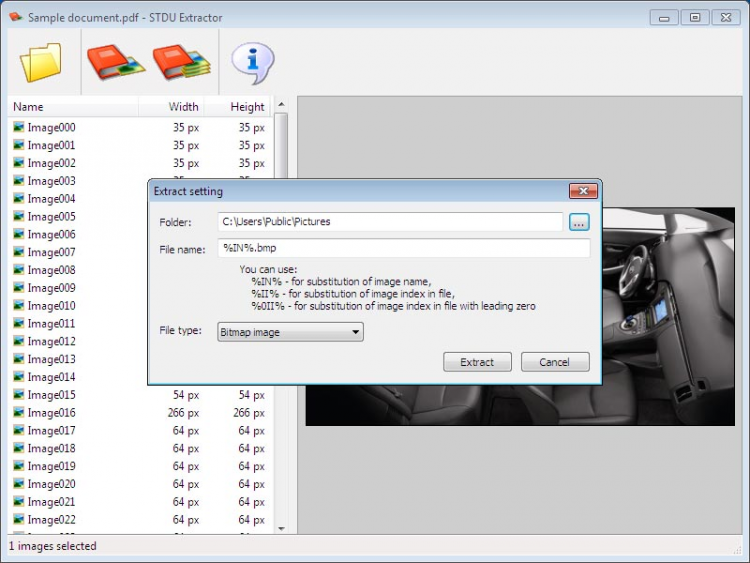Select the Image005 row icon

point(19,216)
